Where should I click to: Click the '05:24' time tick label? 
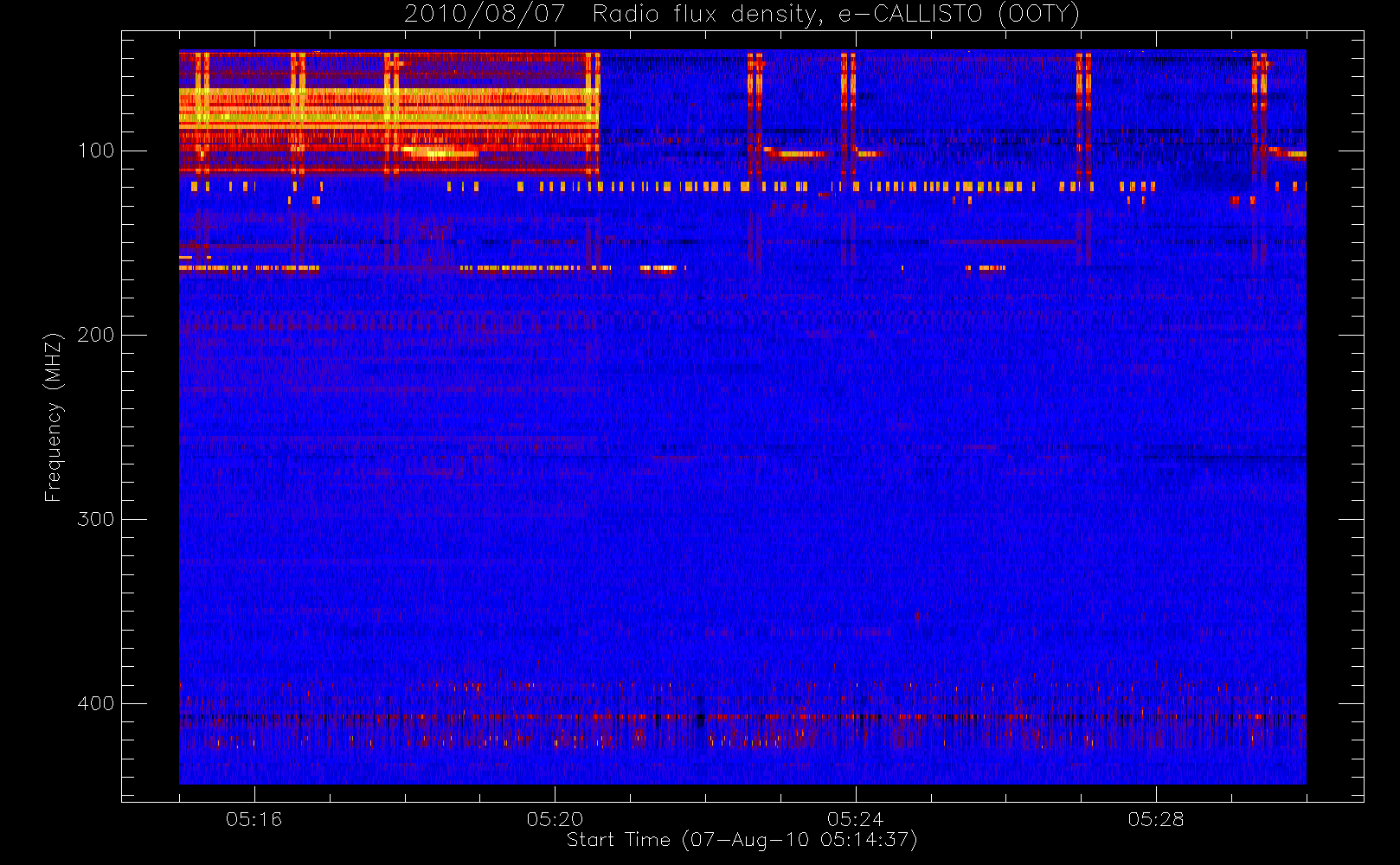(855, 819)
